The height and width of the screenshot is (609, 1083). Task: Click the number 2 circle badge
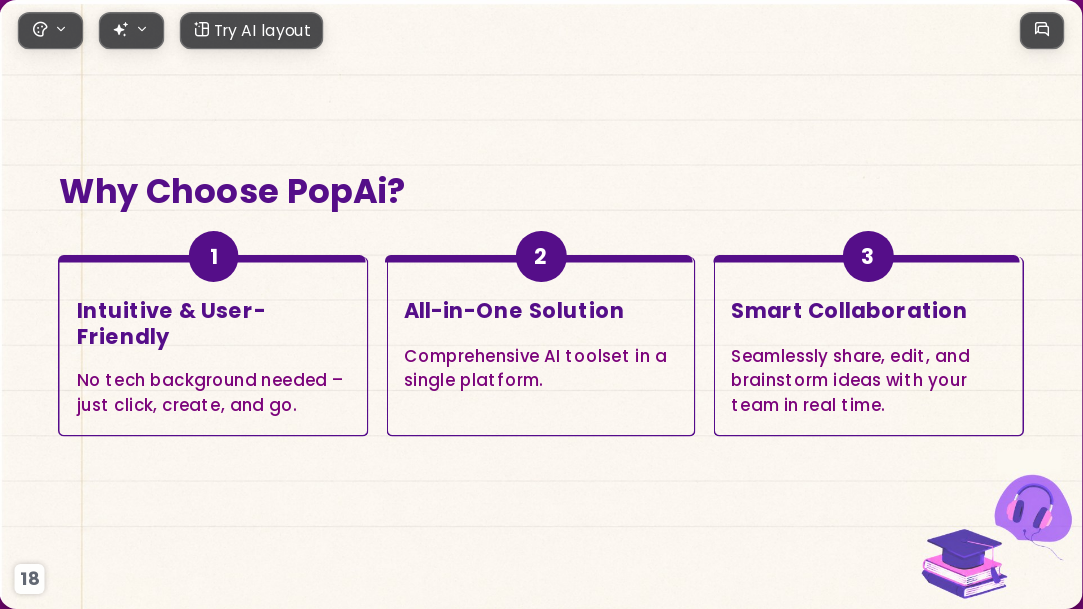coord(541,256)
